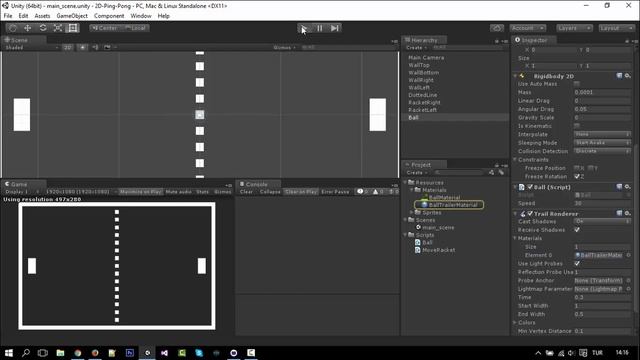Click Mute audio in Game view

tap(178, 191)
